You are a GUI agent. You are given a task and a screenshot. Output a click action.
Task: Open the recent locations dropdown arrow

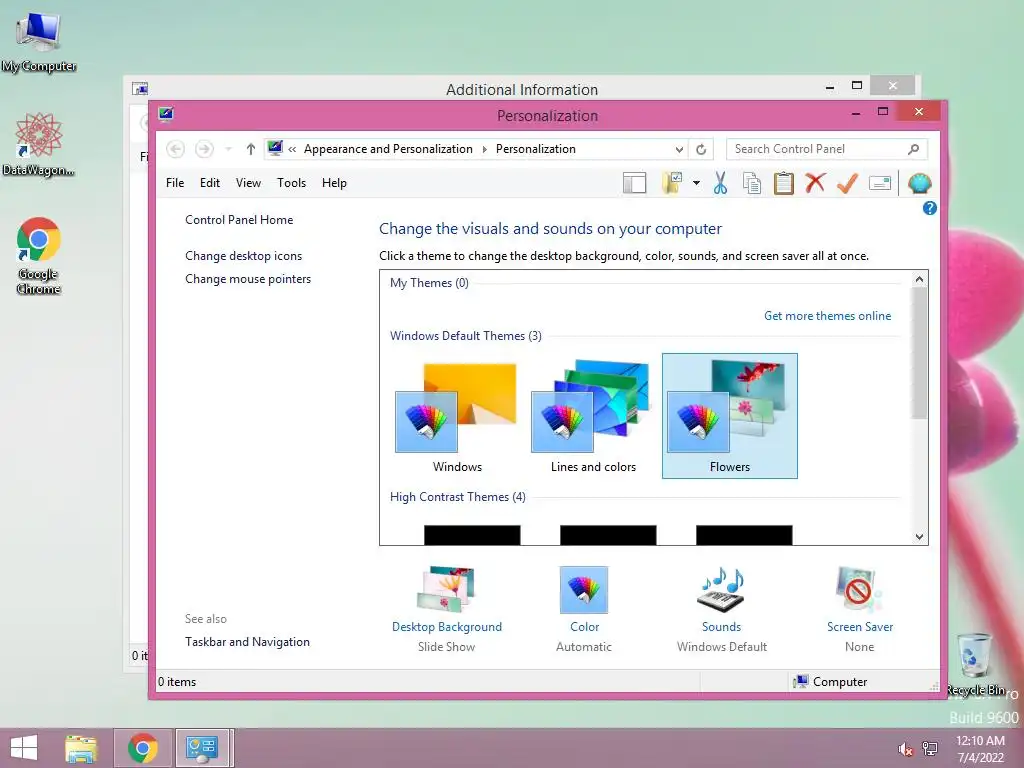pyautogui.click(x=229, y=149)
